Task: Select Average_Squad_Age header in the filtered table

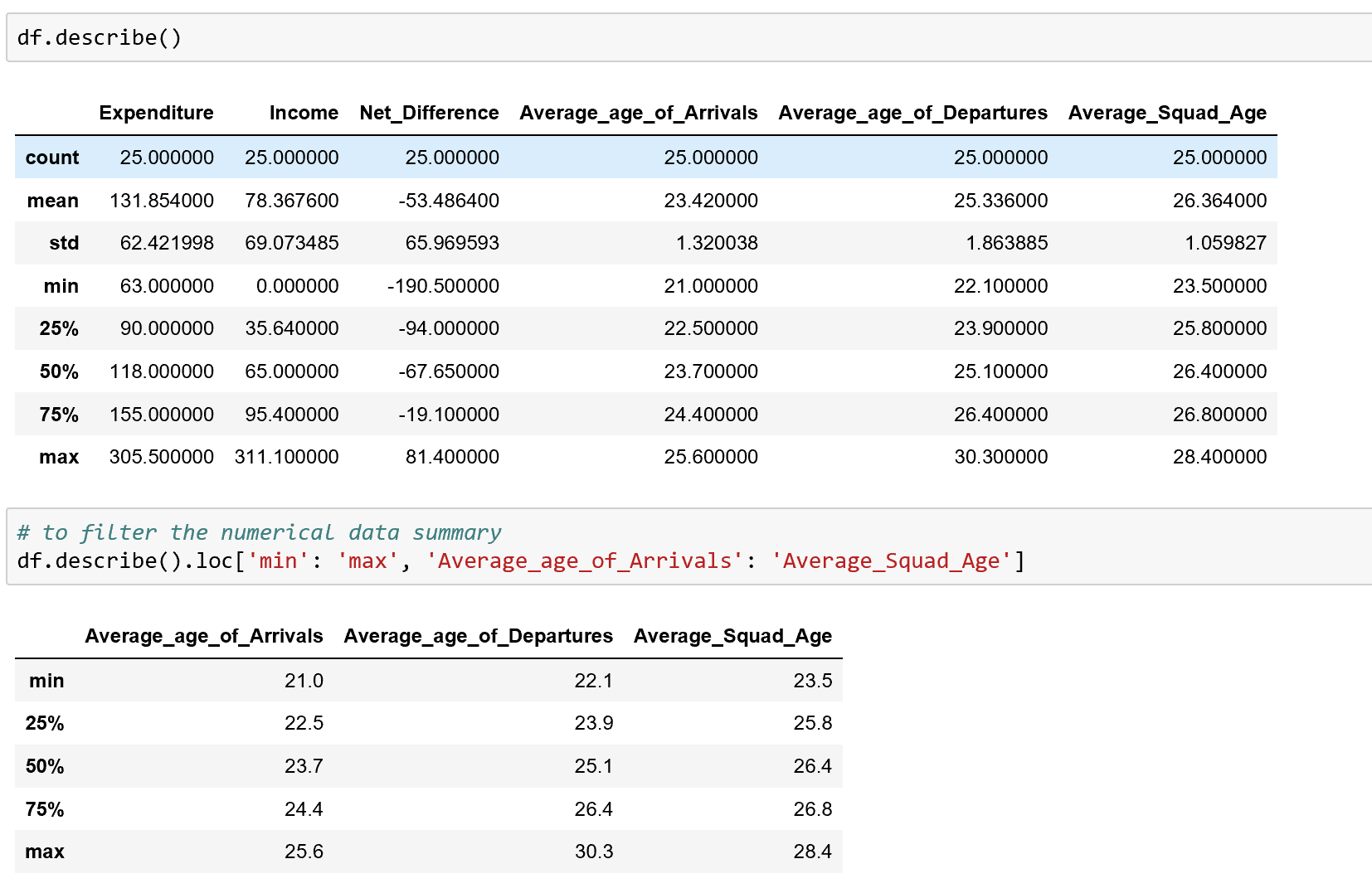Action: coord(732,636)
